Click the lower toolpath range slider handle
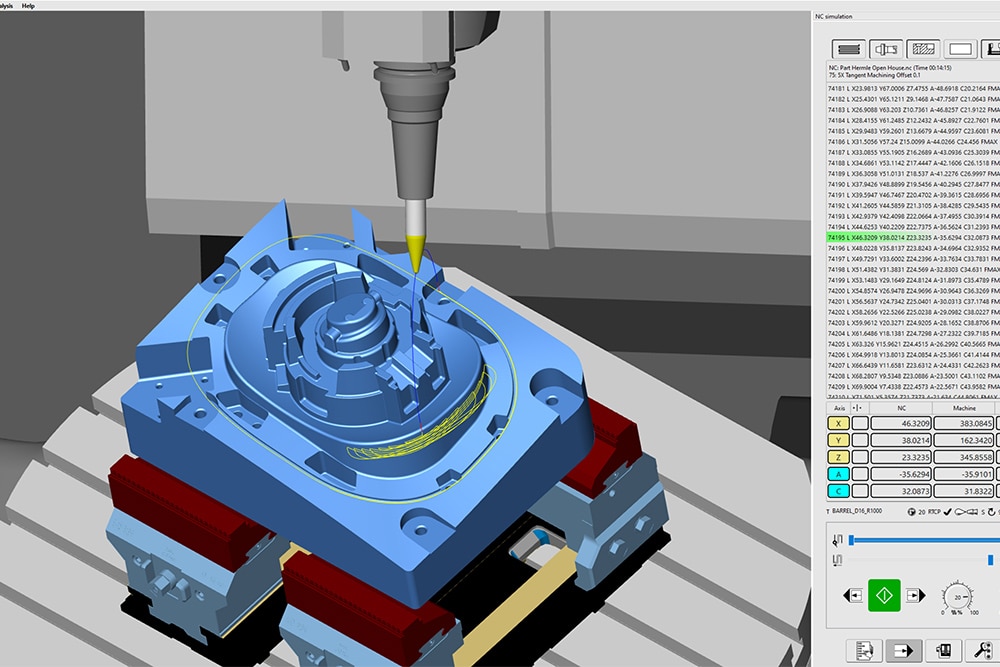The width and height of the screenshot is (1000, 667). click(x=990, y=560)
